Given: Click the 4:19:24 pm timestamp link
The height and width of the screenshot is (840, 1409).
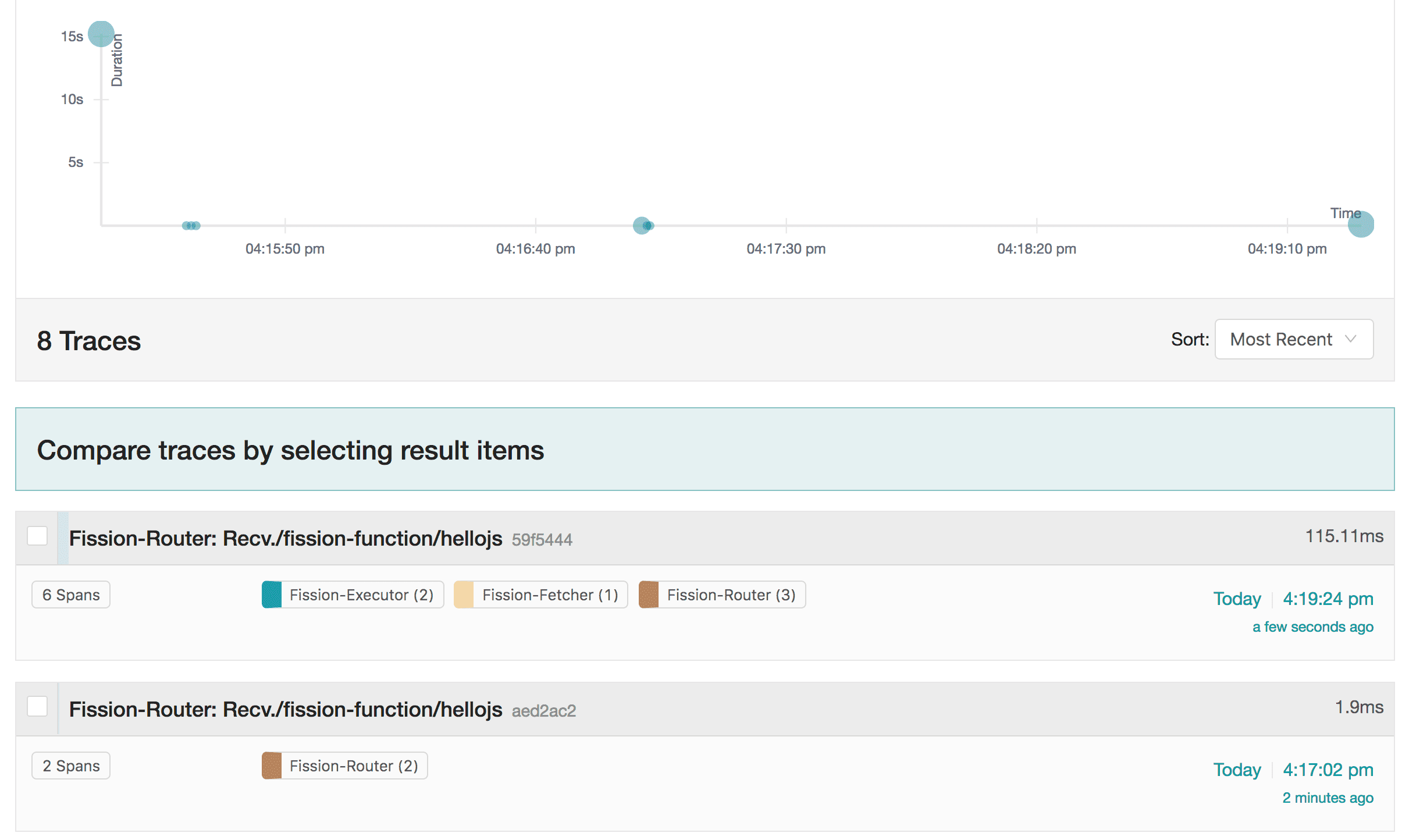Looking at the screenshot, I should pyautogui.click(x=1328, y=599).
